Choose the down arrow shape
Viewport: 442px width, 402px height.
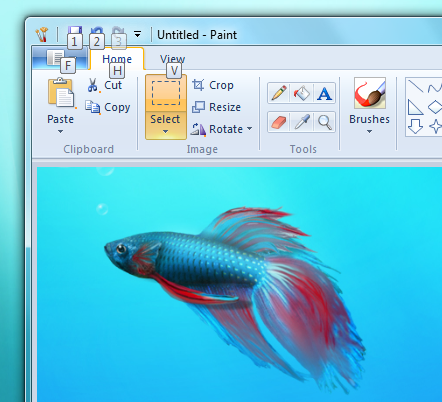tap(415, 126)
